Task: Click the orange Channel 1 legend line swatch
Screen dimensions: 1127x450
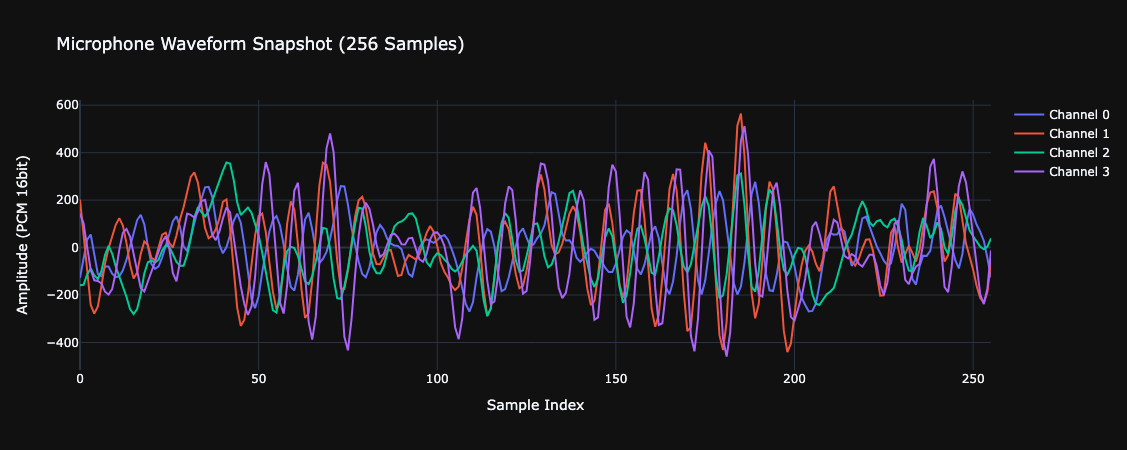Action: [x=1029, y=133]
